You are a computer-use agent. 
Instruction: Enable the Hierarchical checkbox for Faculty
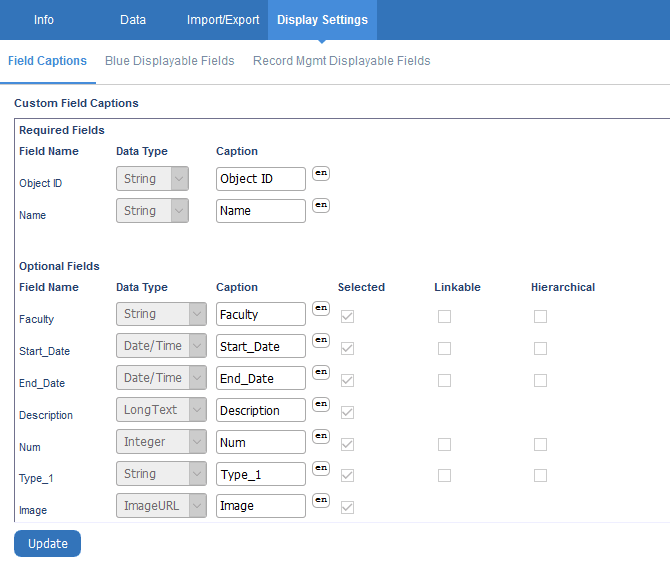pyautogui.click(x=541, y=317)
